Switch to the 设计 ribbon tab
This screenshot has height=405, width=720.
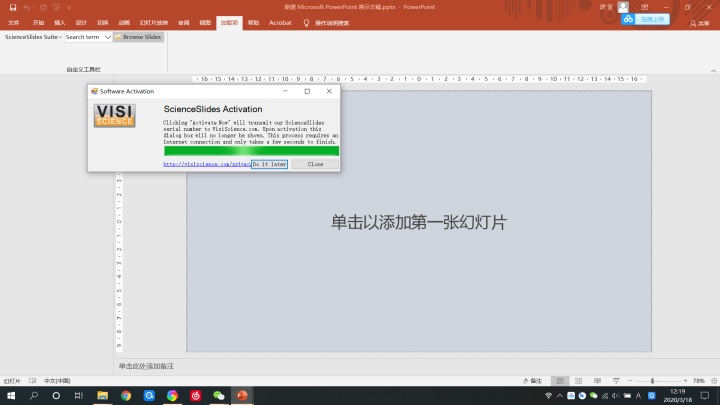tap(81, 22)
